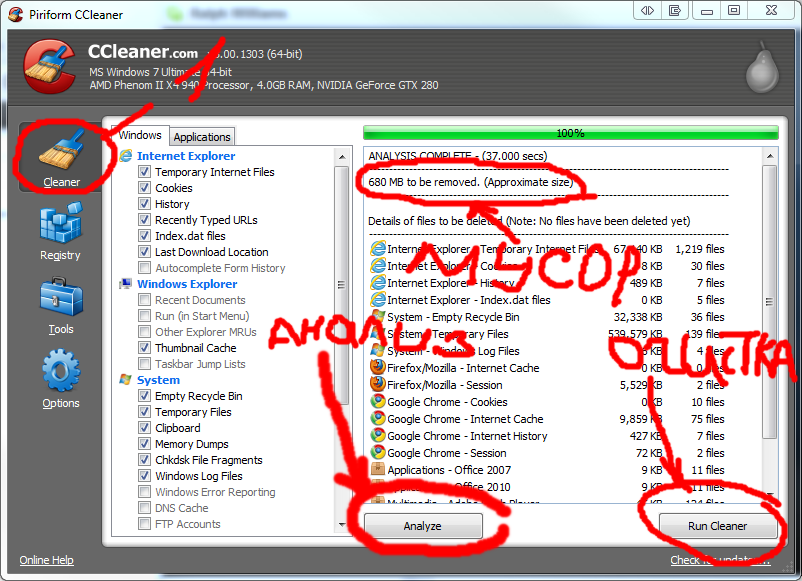Select Windows Explorer category heading

(187, 284)
